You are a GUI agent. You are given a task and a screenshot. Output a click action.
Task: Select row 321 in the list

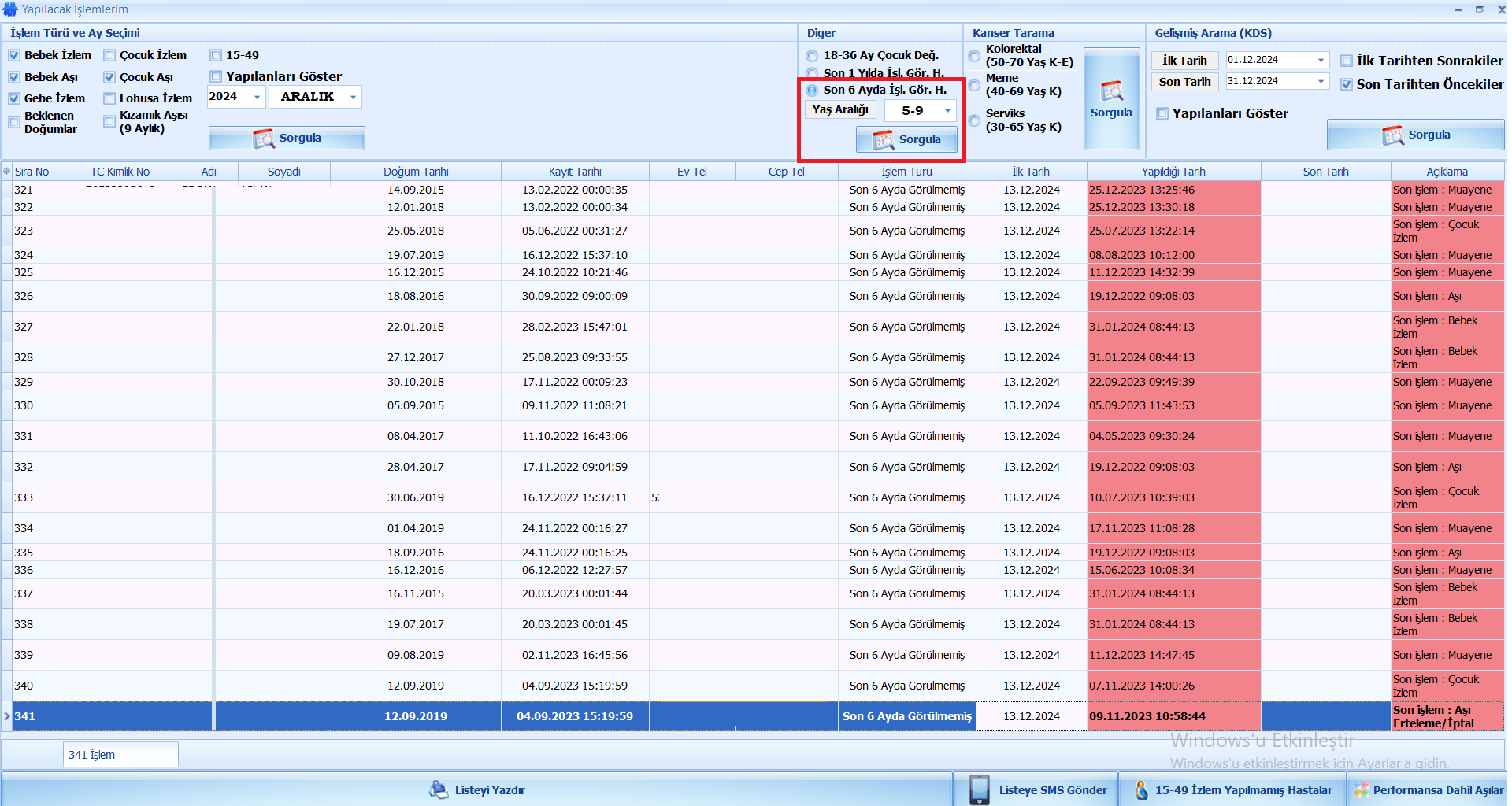pyautogui.click(x=752, y=190)
